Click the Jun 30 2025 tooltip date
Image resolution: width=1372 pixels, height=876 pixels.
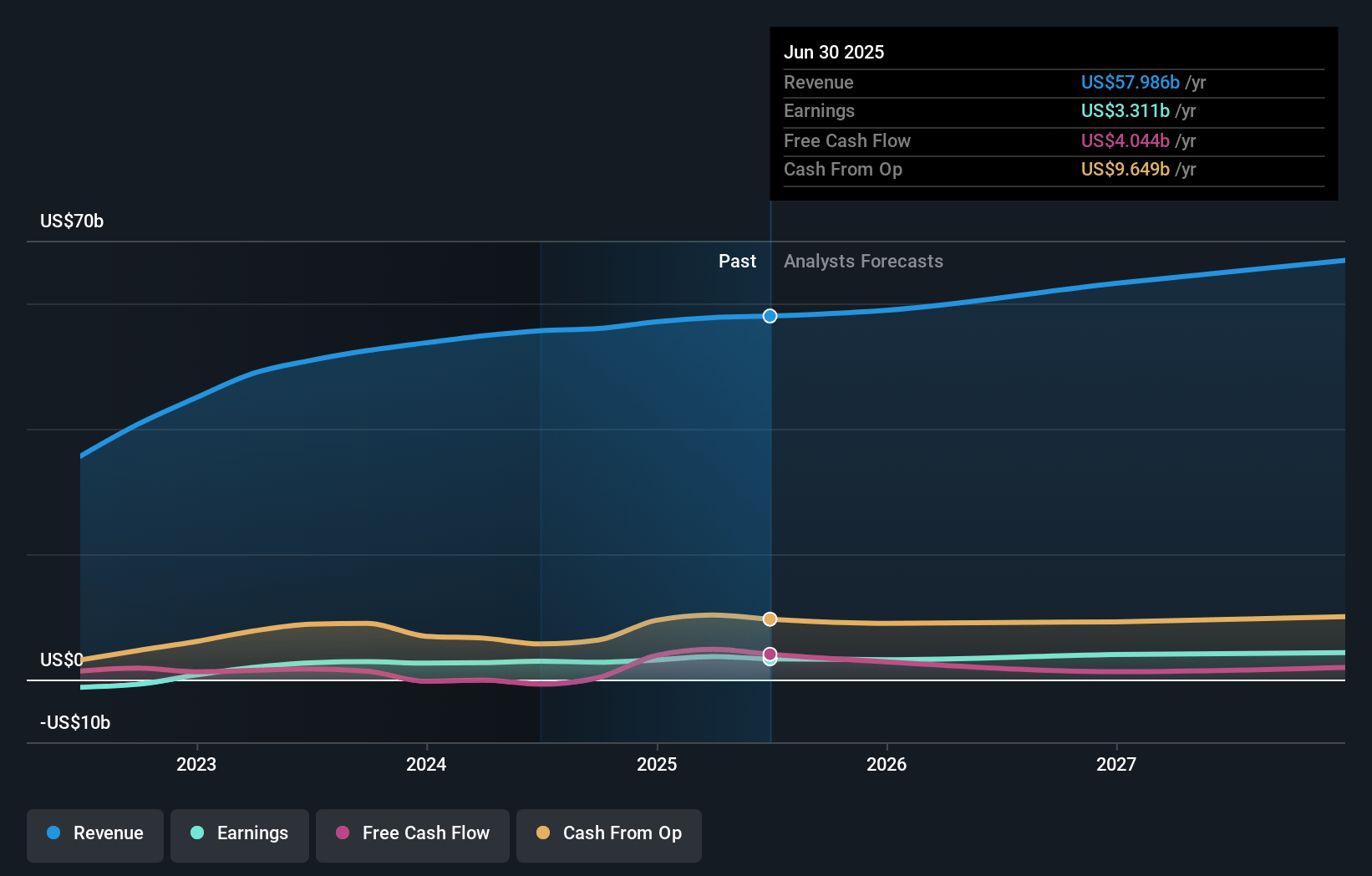(x=834, y=52)
